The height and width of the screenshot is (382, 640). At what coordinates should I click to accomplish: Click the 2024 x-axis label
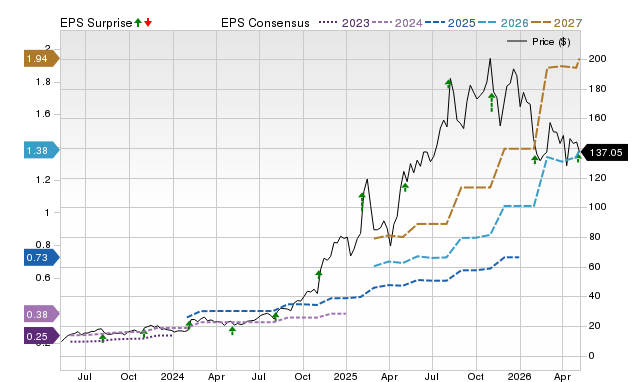[173, 376]
